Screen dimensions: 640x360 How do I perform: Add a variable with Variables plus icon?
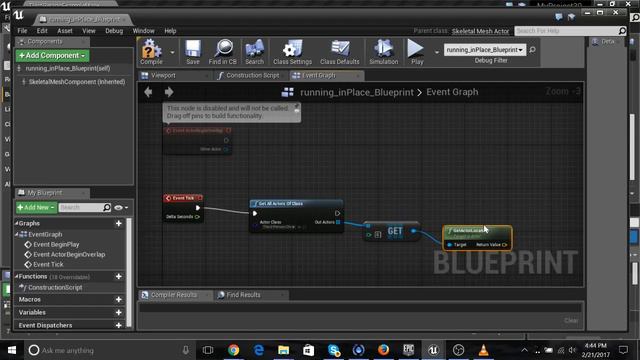click(119, 312)
